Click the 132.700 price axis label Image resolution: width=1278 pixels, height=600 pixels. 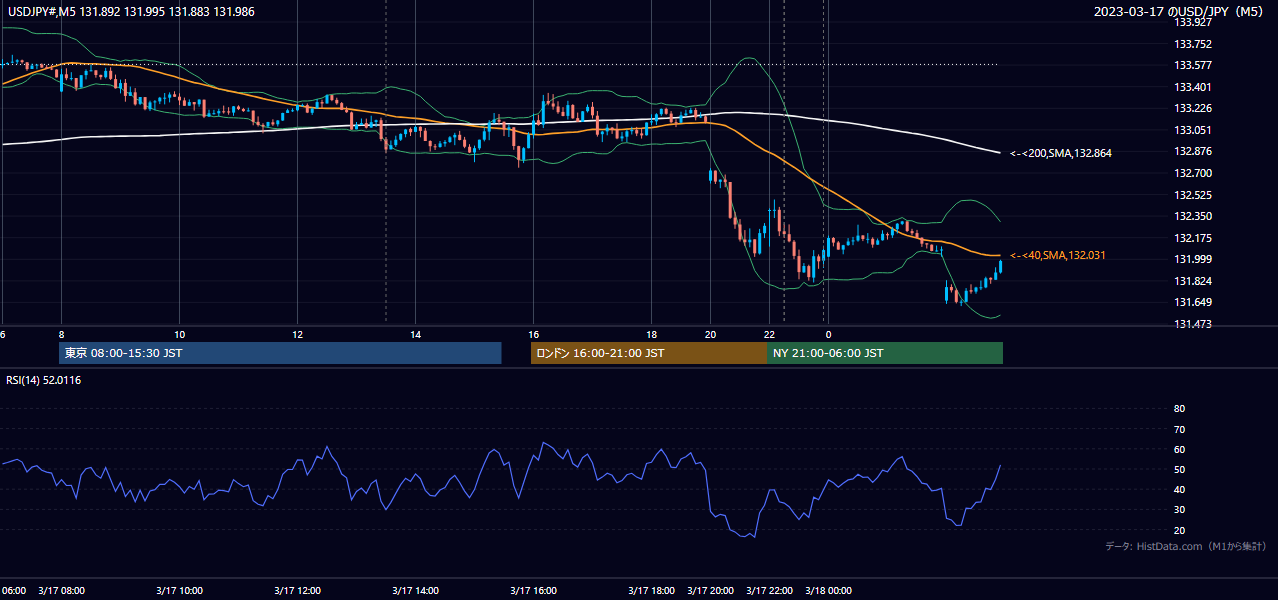coord(1194,173)
